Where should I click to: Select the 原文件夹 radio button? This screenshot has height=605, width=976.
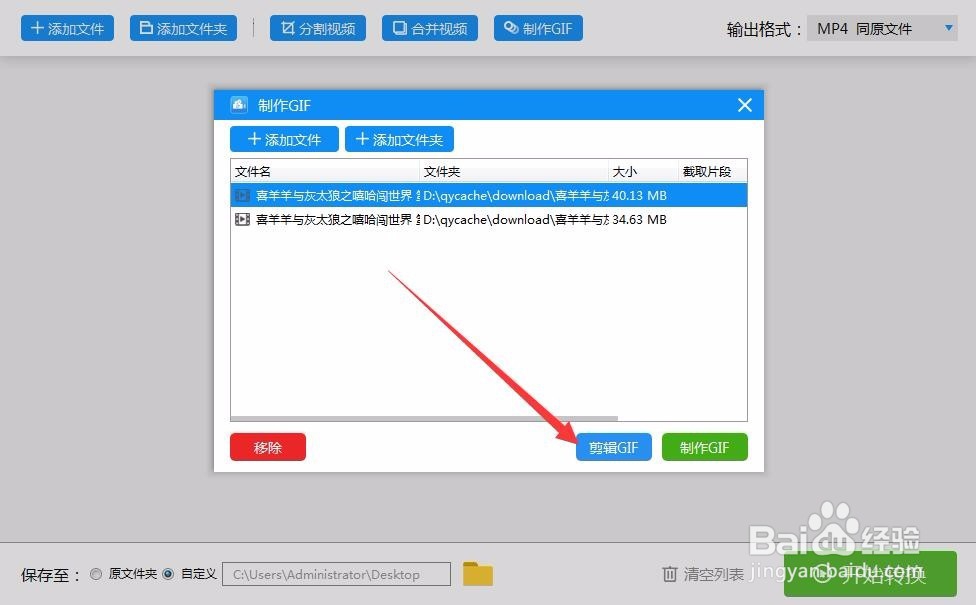pyautogui.click(x=96, y=574)
